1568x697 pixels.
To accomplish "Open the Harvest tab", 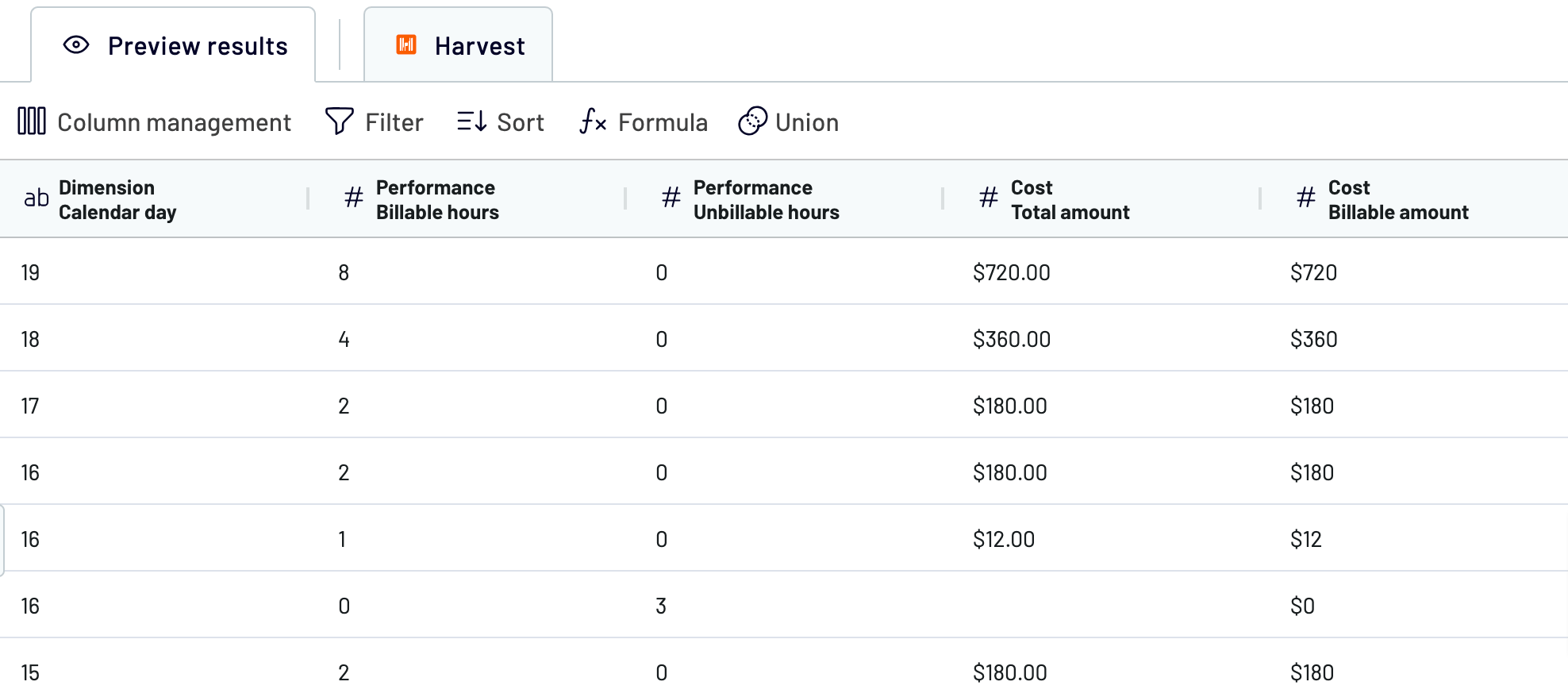I will coord(458,45).
